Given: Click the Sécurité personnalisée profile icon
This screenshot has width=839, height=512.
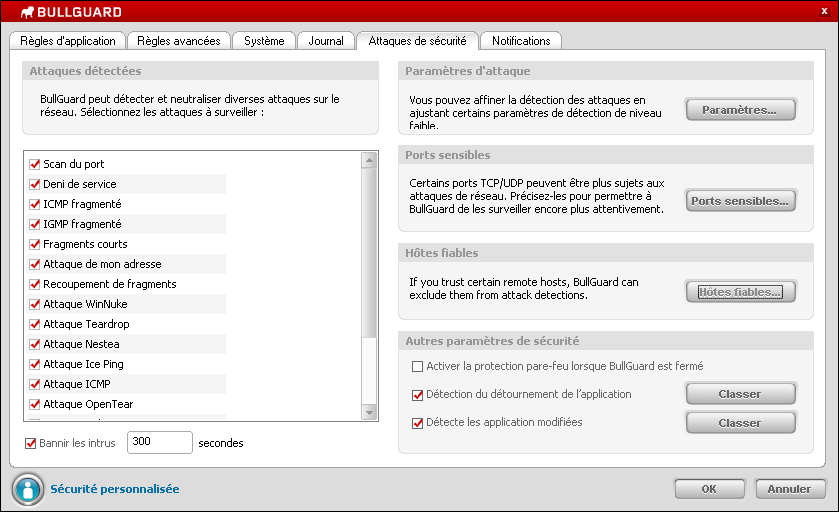Looking at the screenshot, I should point(28,489).
